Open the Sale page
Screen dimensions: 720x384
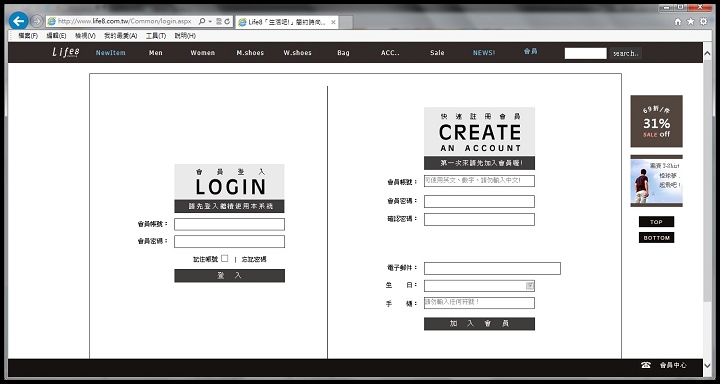pyautogui.click(x=437, y=53)
